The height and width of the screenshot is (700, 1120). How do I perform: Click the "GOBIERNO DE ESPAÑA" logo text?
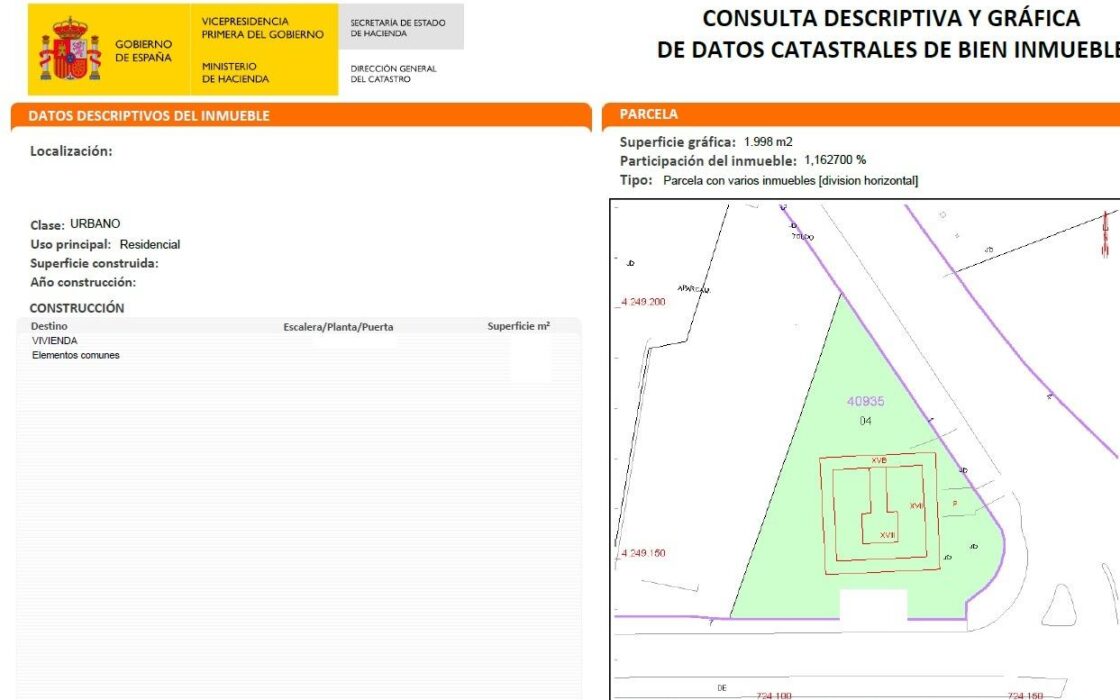(144, 51)
